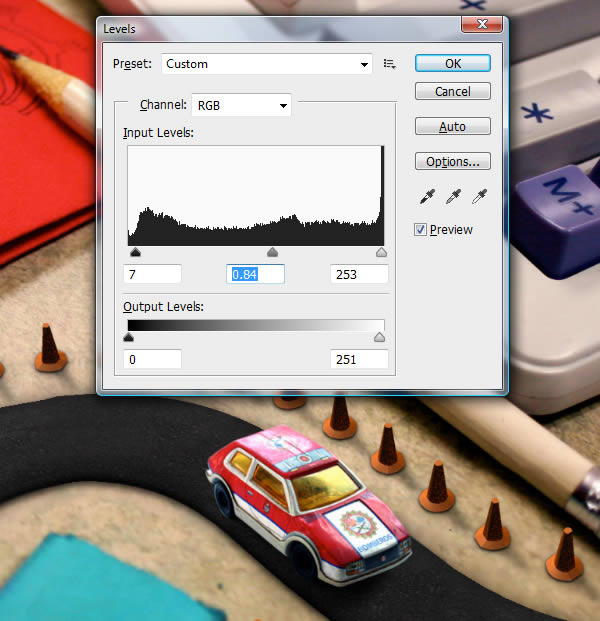This screenshot has height=621, width=600.
Task: Pick the white point eyedropper
Action: click(480, 196)
